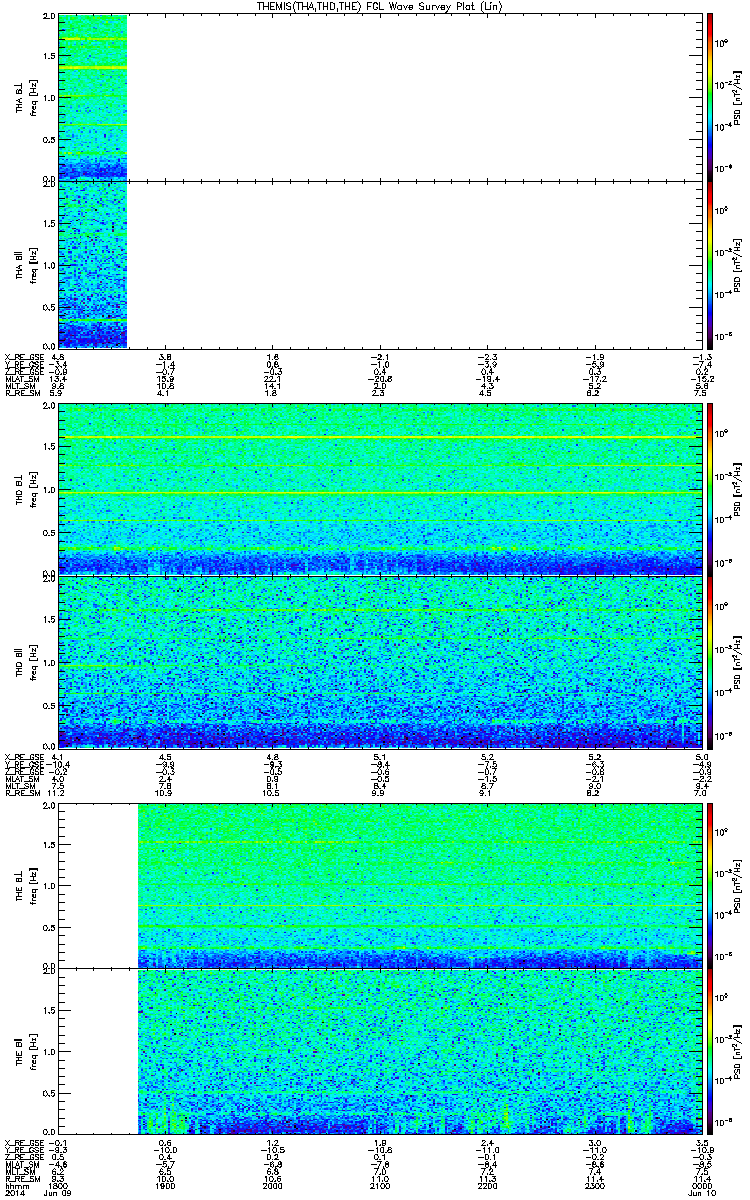Click the PSD [nT²/Hz] label of THD BL
This screenshot has height=1200, width=750.
pyautogui.click(x=739, y=488)
